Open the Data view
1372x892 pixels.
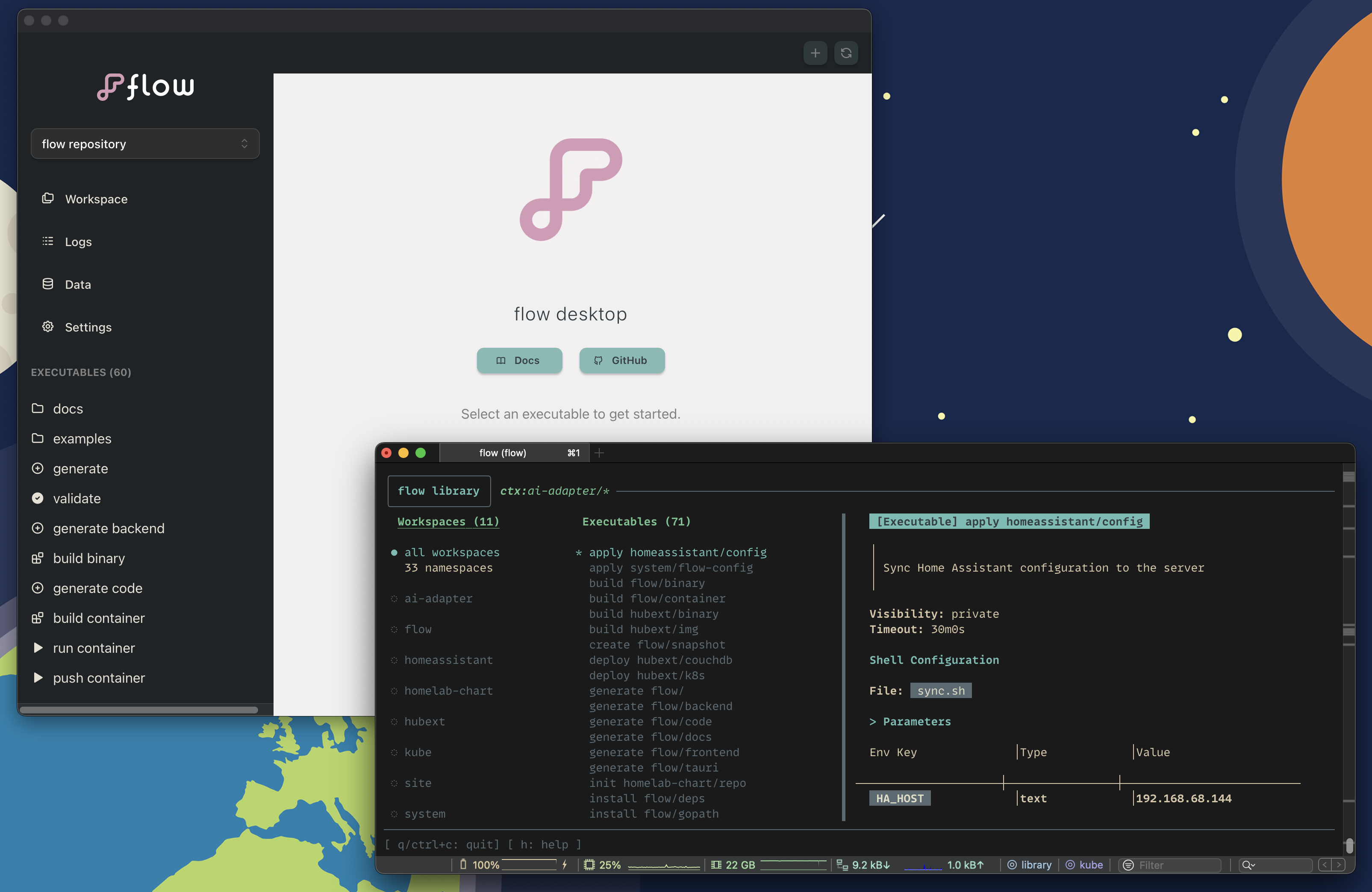point(77,284)
